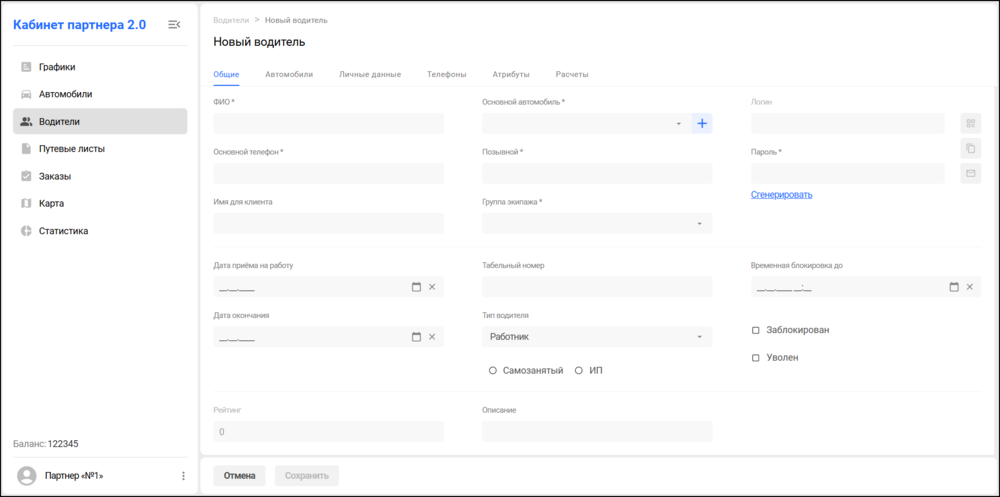The height and width of the screenshot is (497, 1000).
Task: Open Статистика section in the sidebar
Action: (100, 231)
